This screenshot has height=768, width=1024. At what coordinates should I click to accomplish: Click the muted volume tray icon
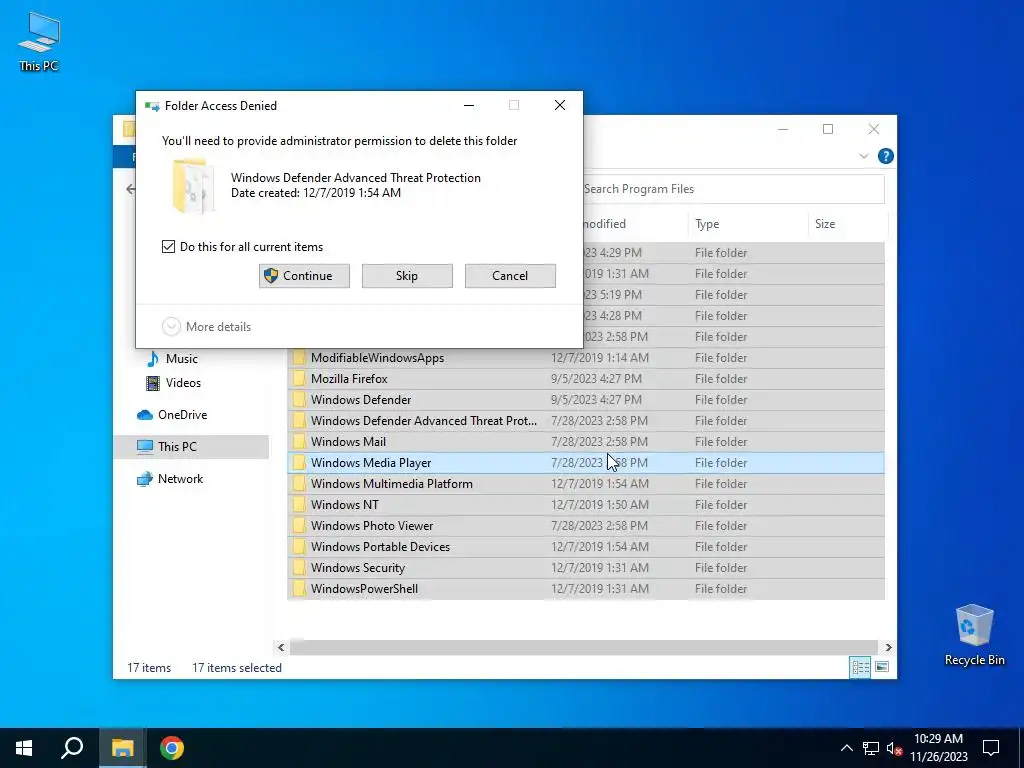(x=895, y=748)
